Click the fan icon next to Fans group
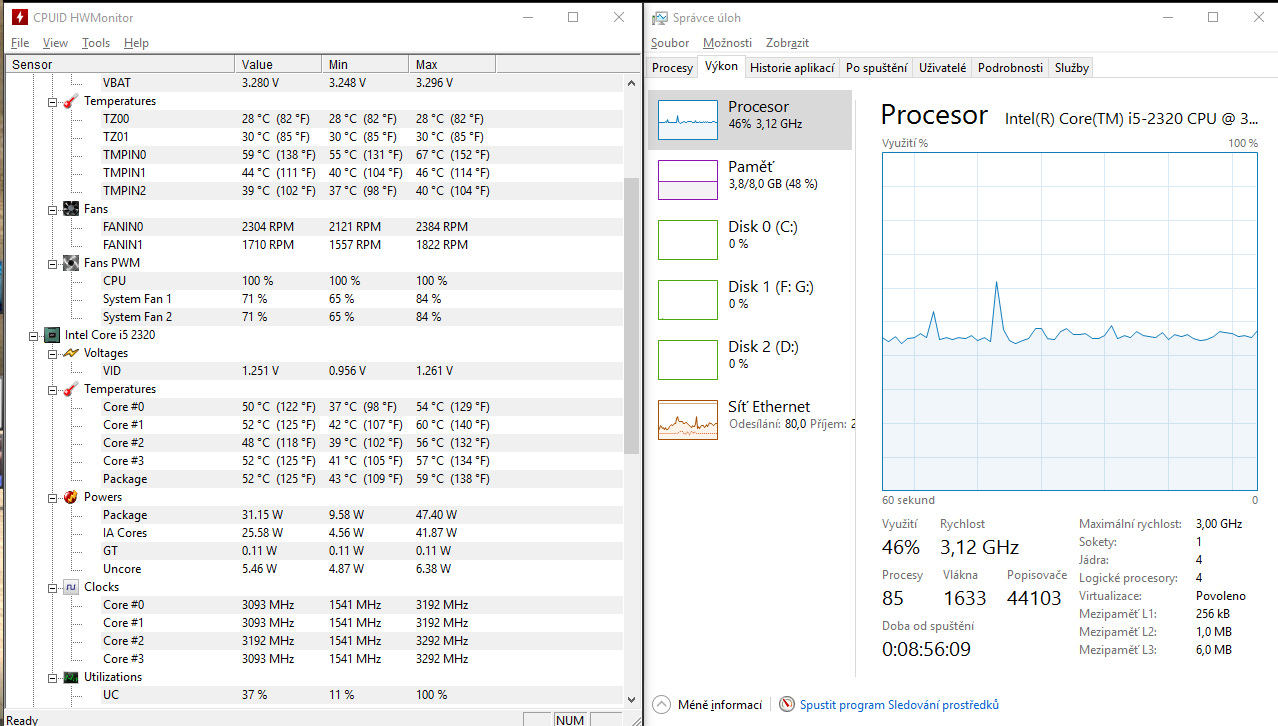 click(x=71, y=209)
